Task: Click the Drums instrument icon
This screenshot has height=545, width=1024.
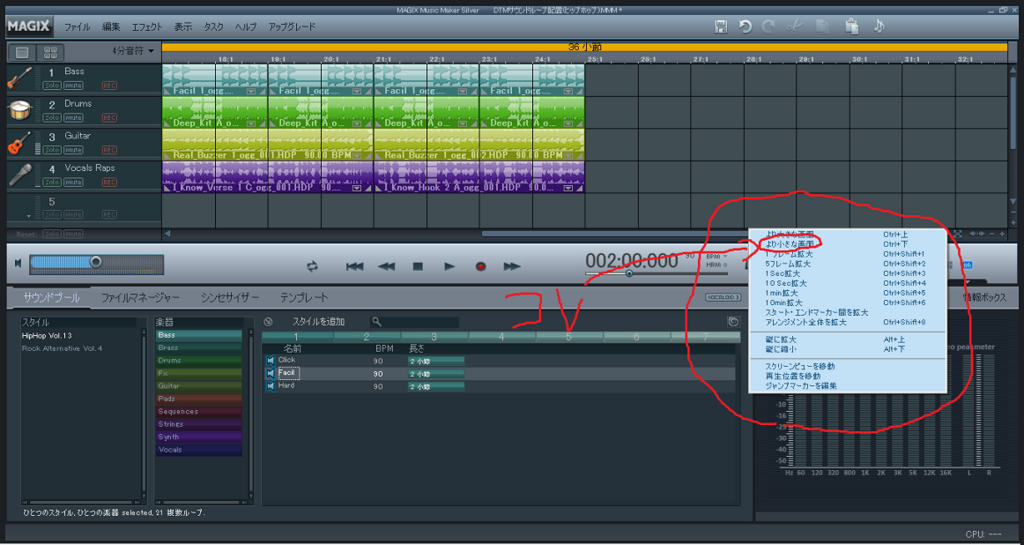Action: pos(20,111)
